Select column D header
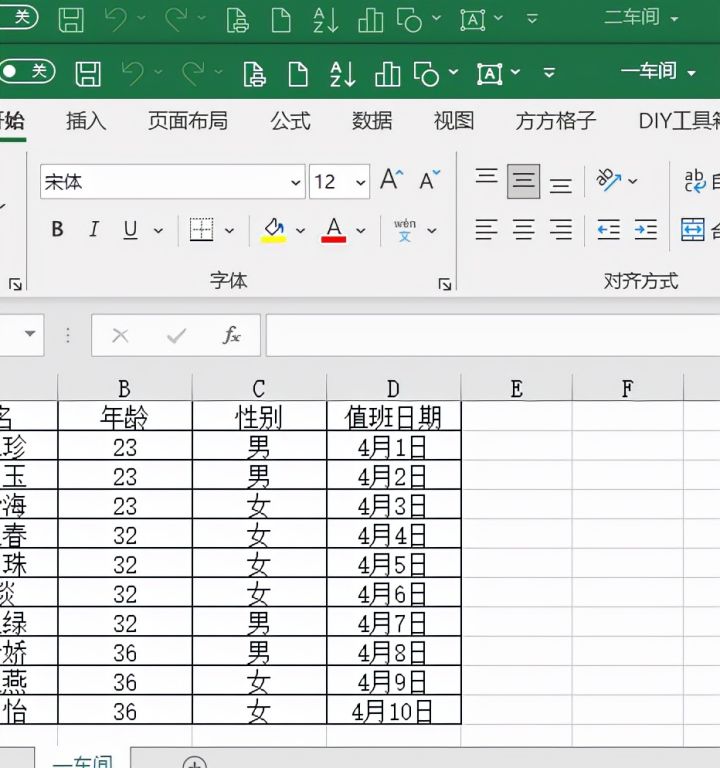 coord(393,388)
